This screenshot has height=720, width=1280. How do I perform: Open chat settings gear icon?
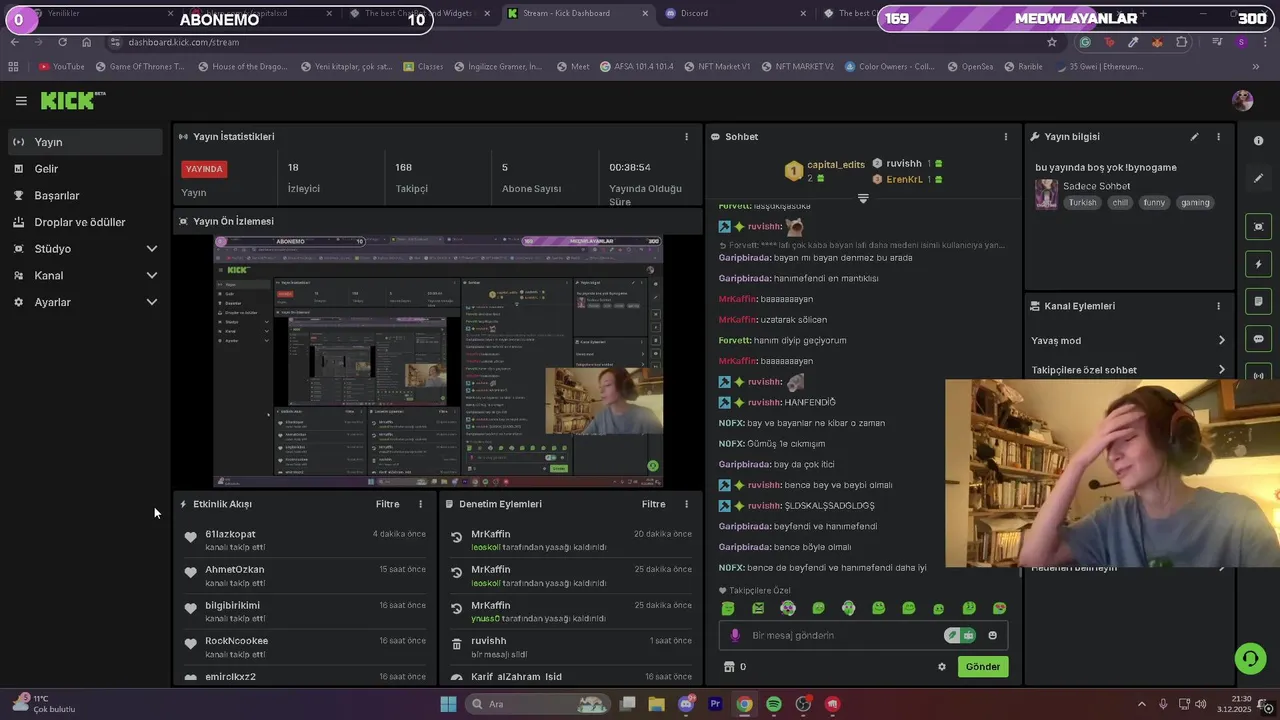point(941,667)
